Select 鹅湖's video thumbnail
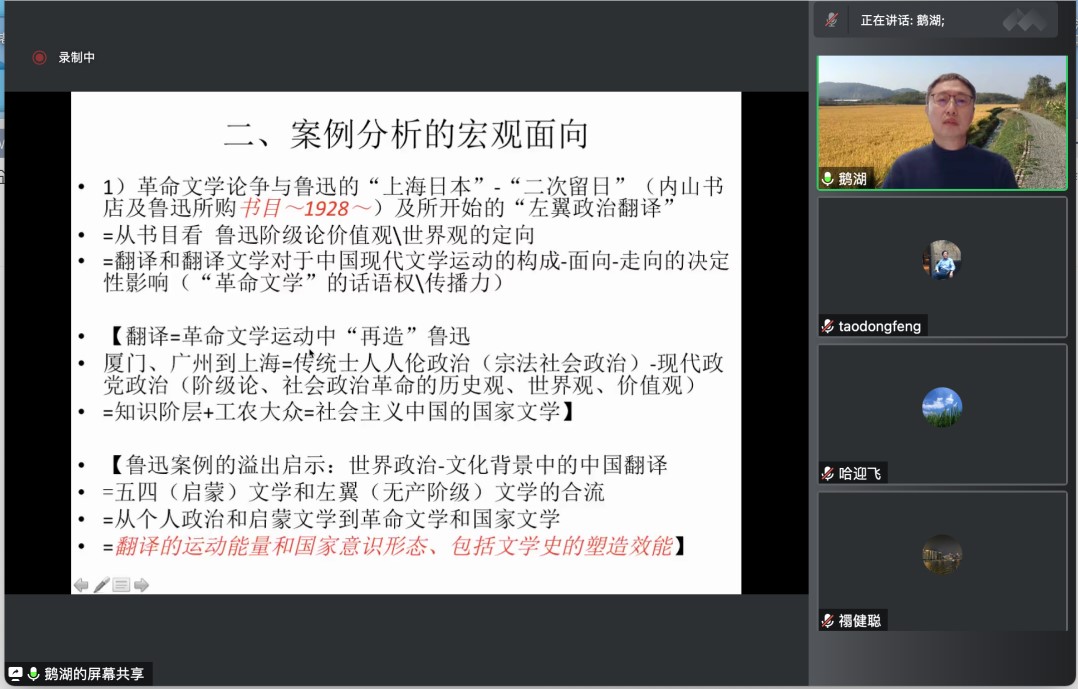 [x=942, y=122]
